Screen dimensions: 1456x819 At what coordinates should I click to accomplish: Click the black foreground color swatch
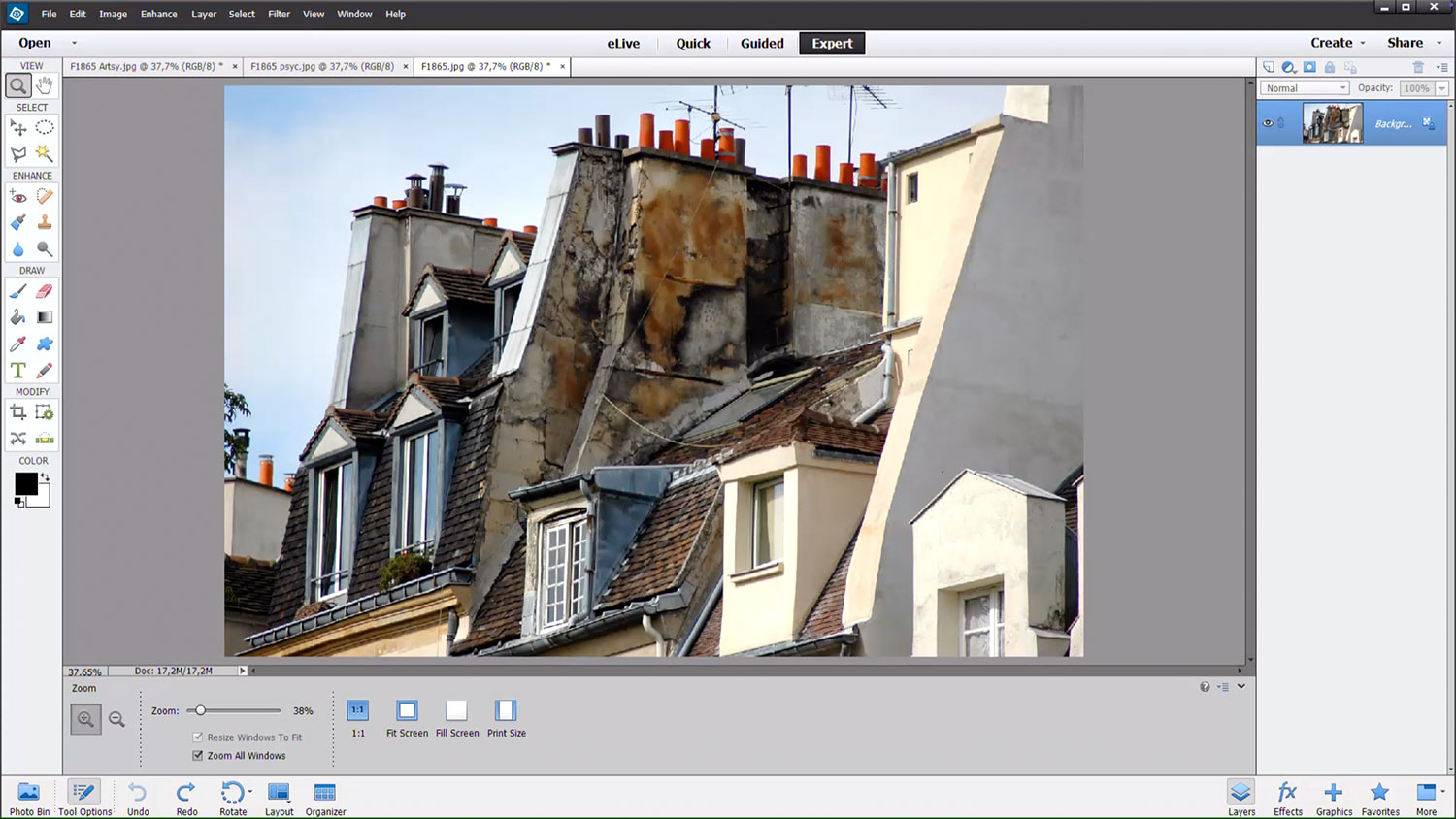coord(26,483)
